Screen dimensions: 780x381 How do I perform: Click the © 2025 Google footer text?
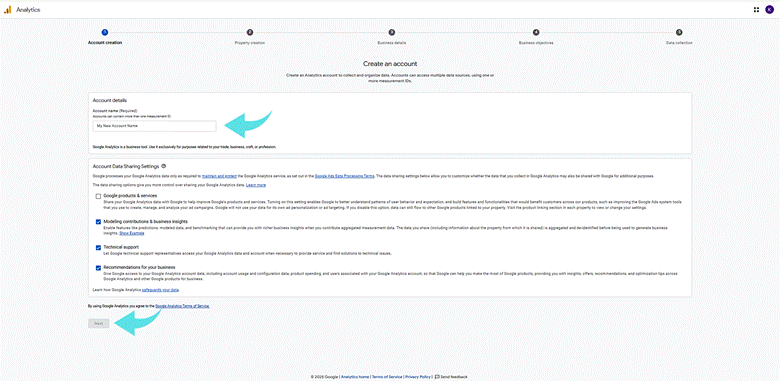(324, 377)
